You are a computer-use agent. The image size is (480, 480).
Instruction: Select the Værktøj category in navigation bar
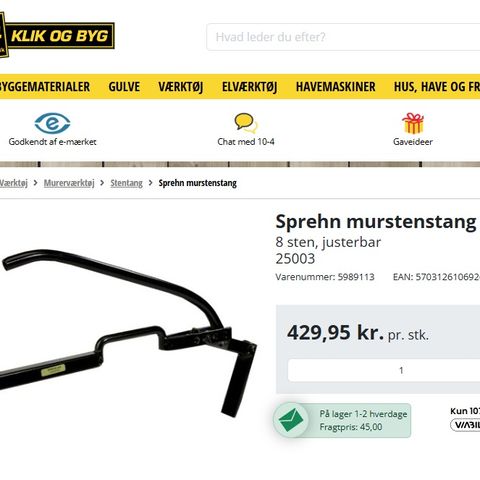tap(181, 87)
